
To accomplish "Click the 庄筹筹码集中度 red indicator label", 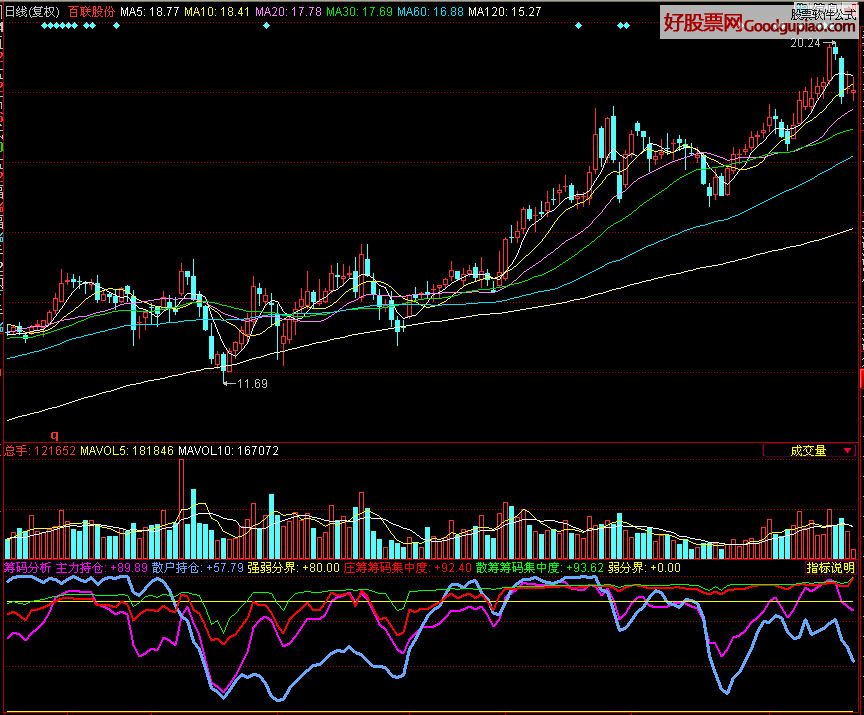I will pos(386,567).
